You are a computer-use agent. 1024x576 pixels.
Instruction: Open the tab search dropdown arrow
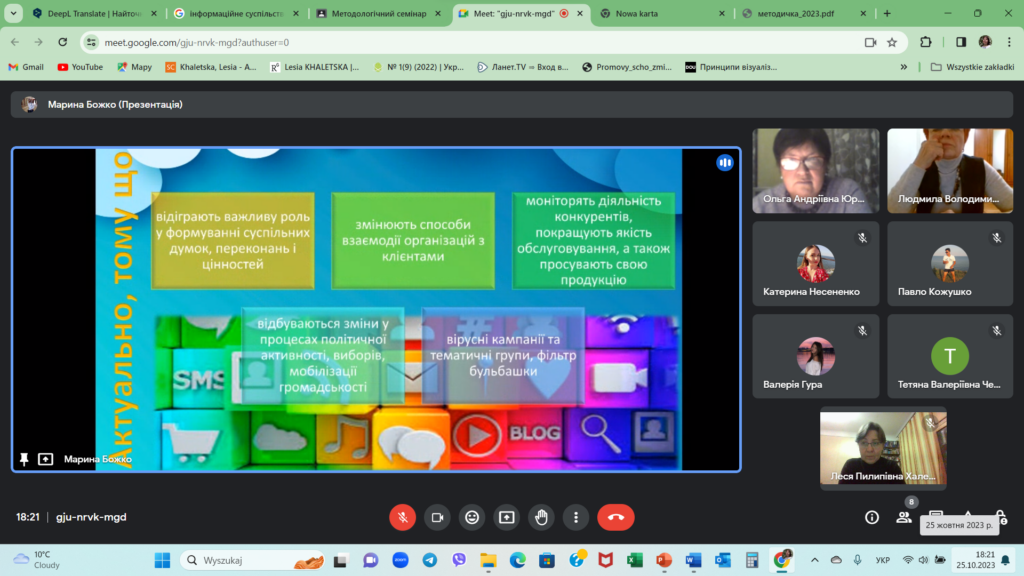[x=13, y=14]
